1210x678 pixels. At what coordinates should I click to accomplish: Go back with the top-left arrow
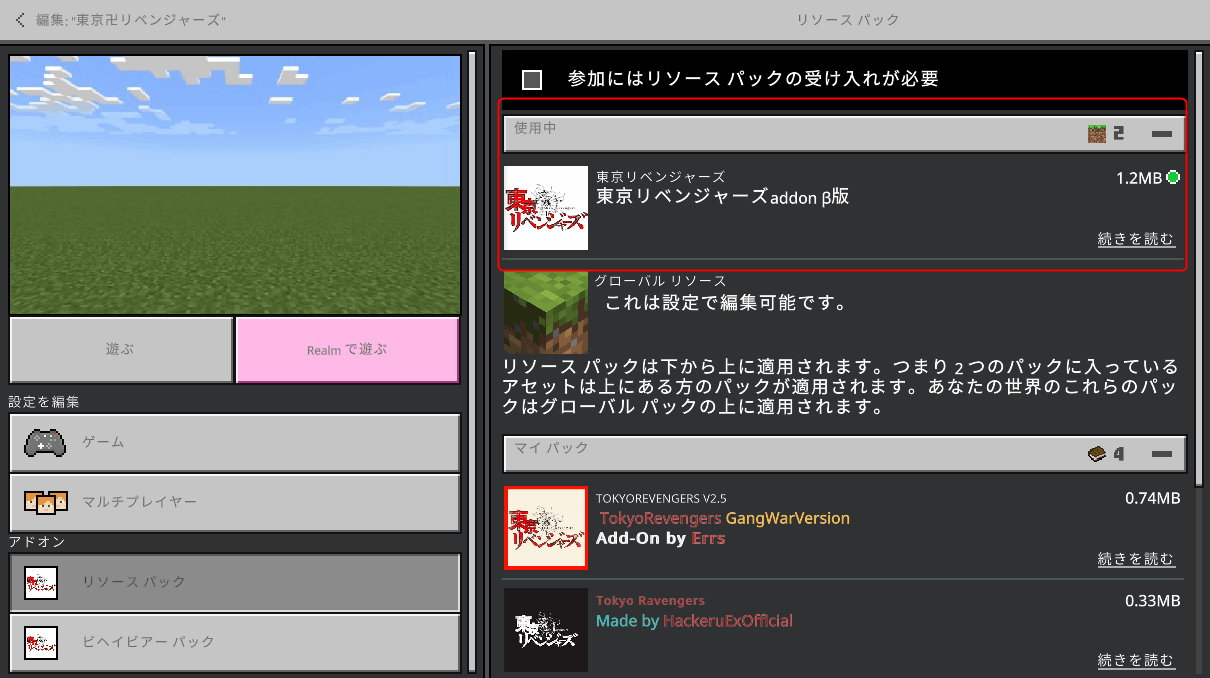click(x=20, y=19)
